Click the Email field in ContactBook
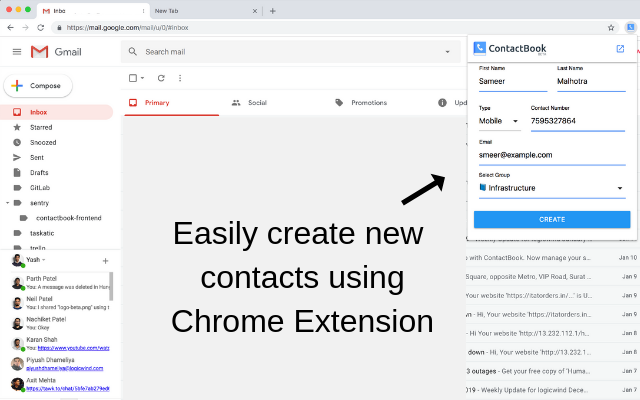 click(x=552, y=155)
